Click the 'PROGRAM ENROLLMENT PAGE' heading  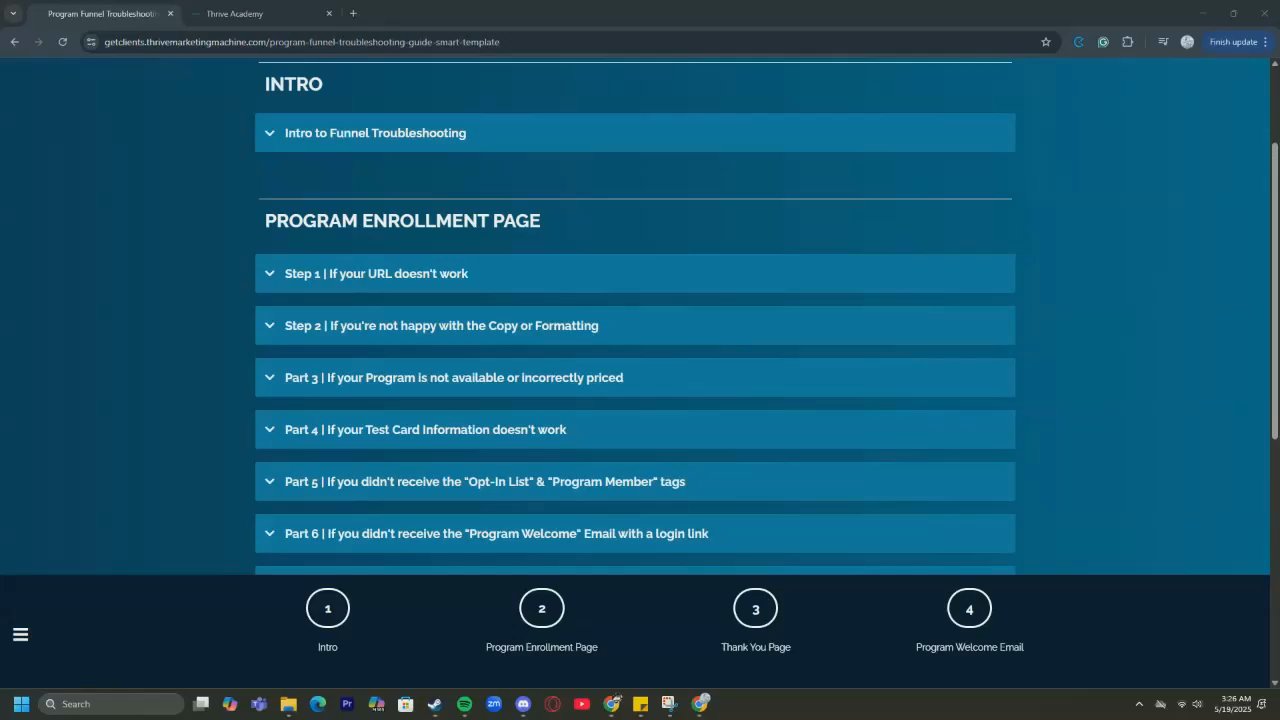402,221
